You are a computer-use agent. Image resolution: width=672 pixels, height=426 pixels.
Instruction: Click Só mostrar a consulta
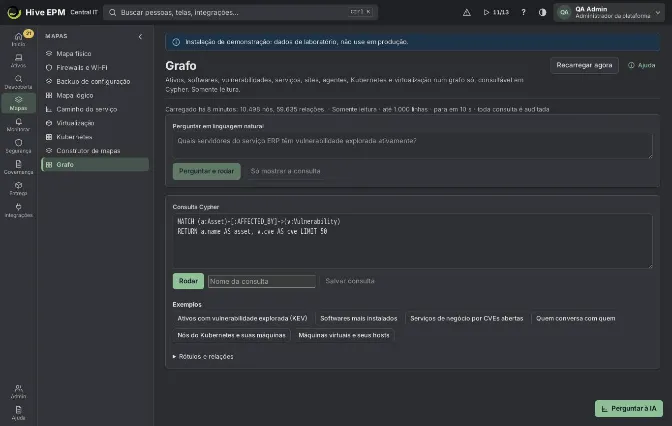click(x=285, y=171)
